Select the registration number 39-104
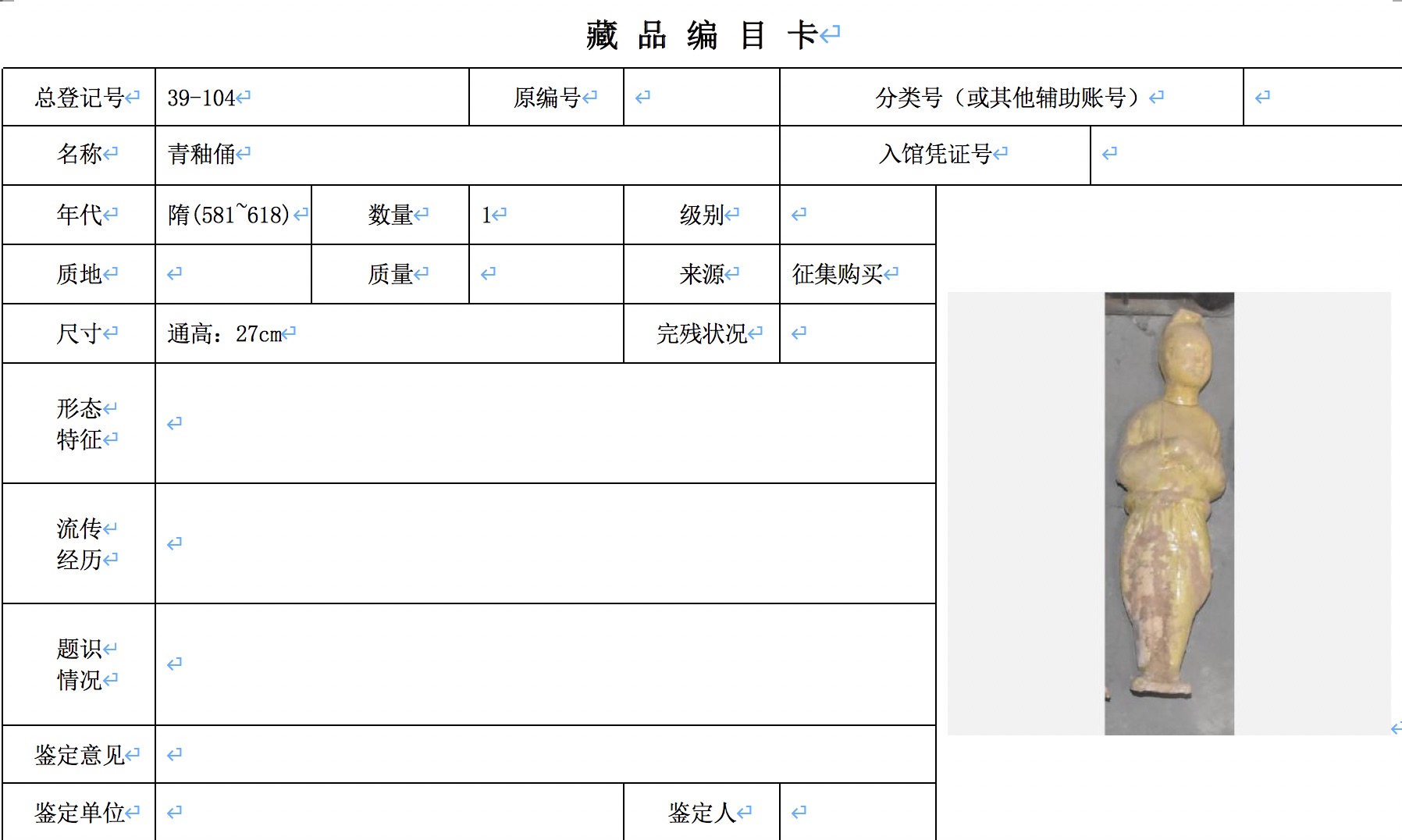 click(201, 98)
